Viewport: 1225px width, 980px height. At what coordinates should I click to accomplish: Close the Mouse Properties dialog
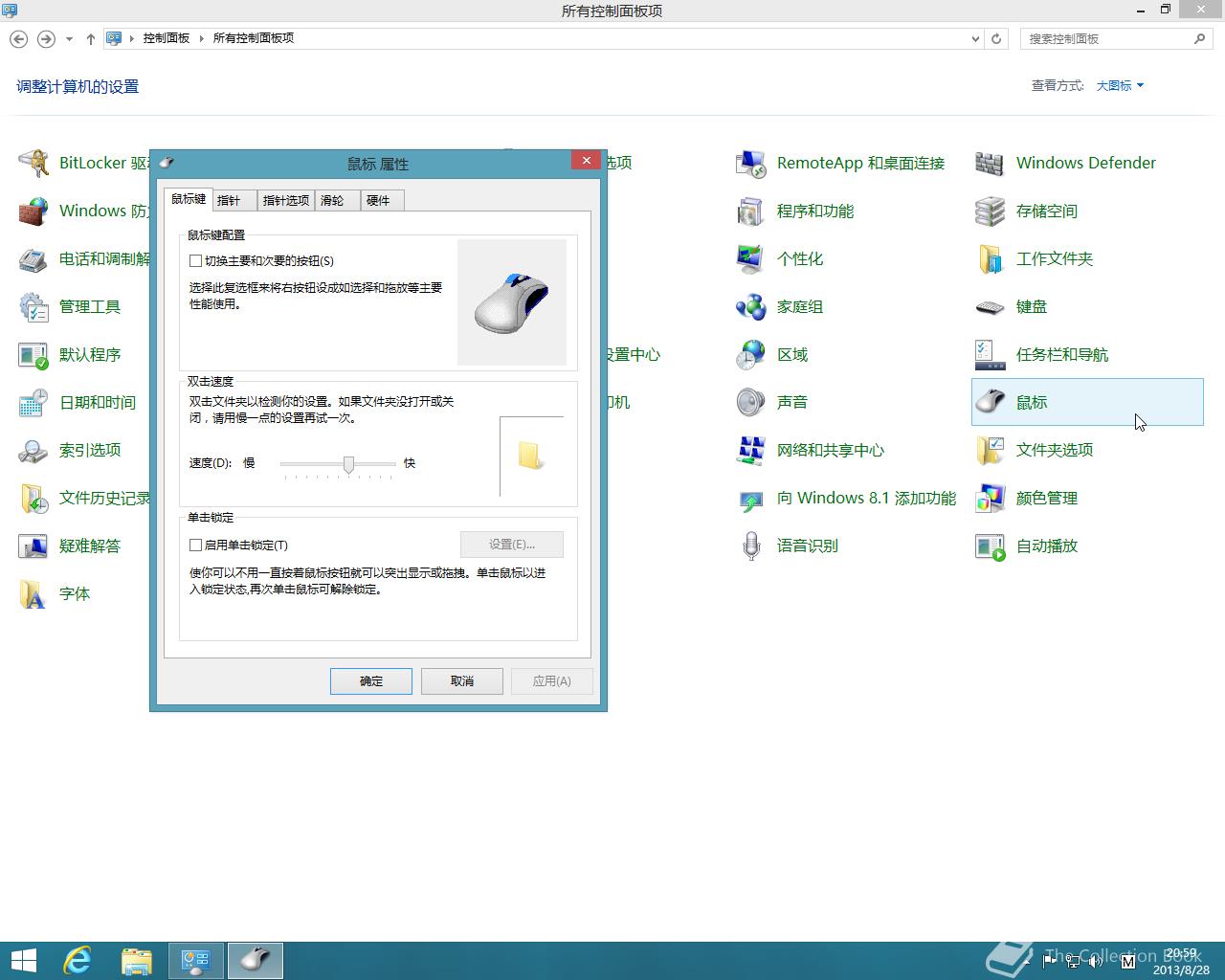click(x=586, y=161)
